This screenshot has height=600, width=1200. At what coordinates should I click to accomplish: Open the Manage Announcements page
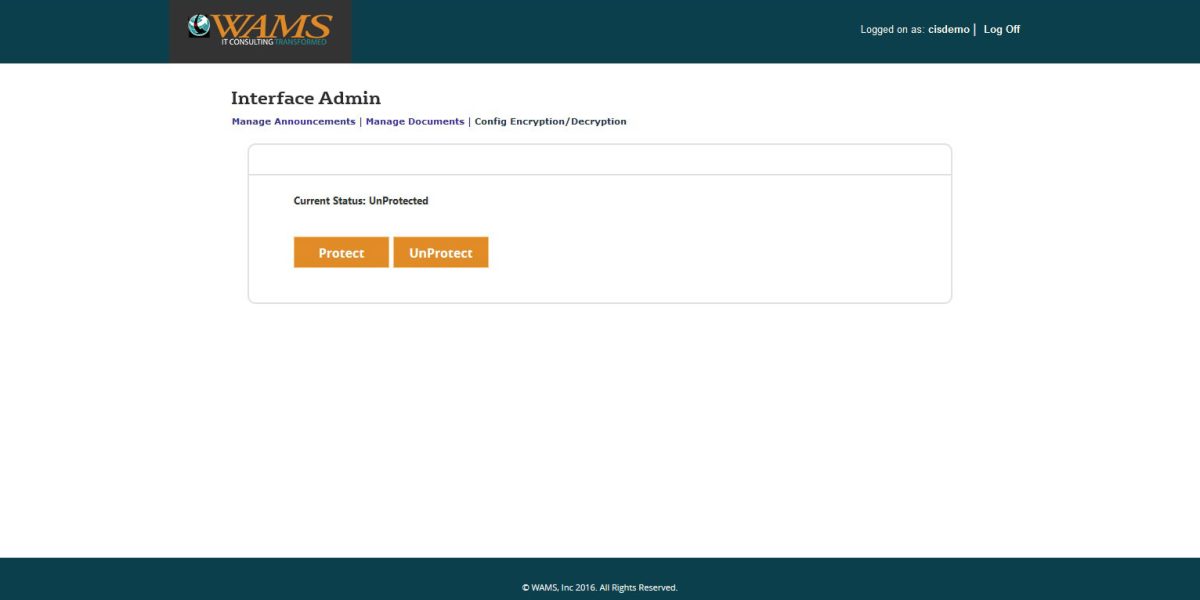tap(291, 121)
